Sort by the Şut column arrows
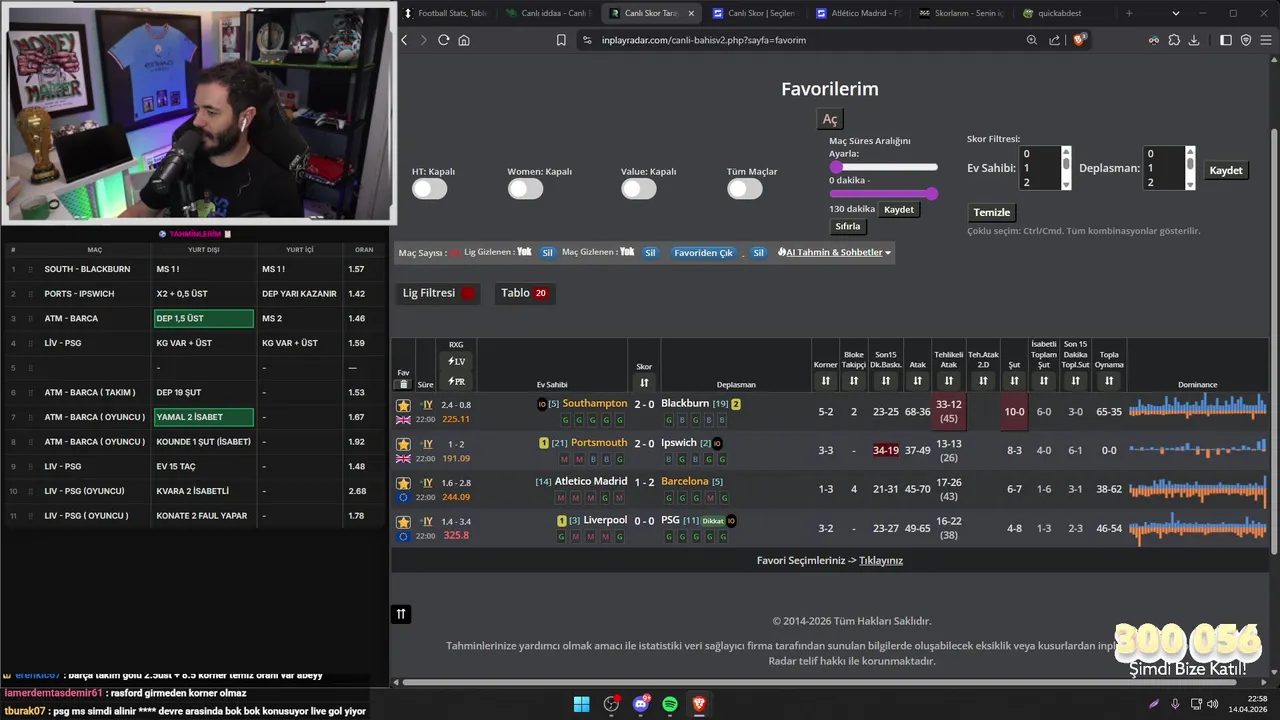Image resolution: width=1280 pixels, height=720 pixels. pos(1014,381)
